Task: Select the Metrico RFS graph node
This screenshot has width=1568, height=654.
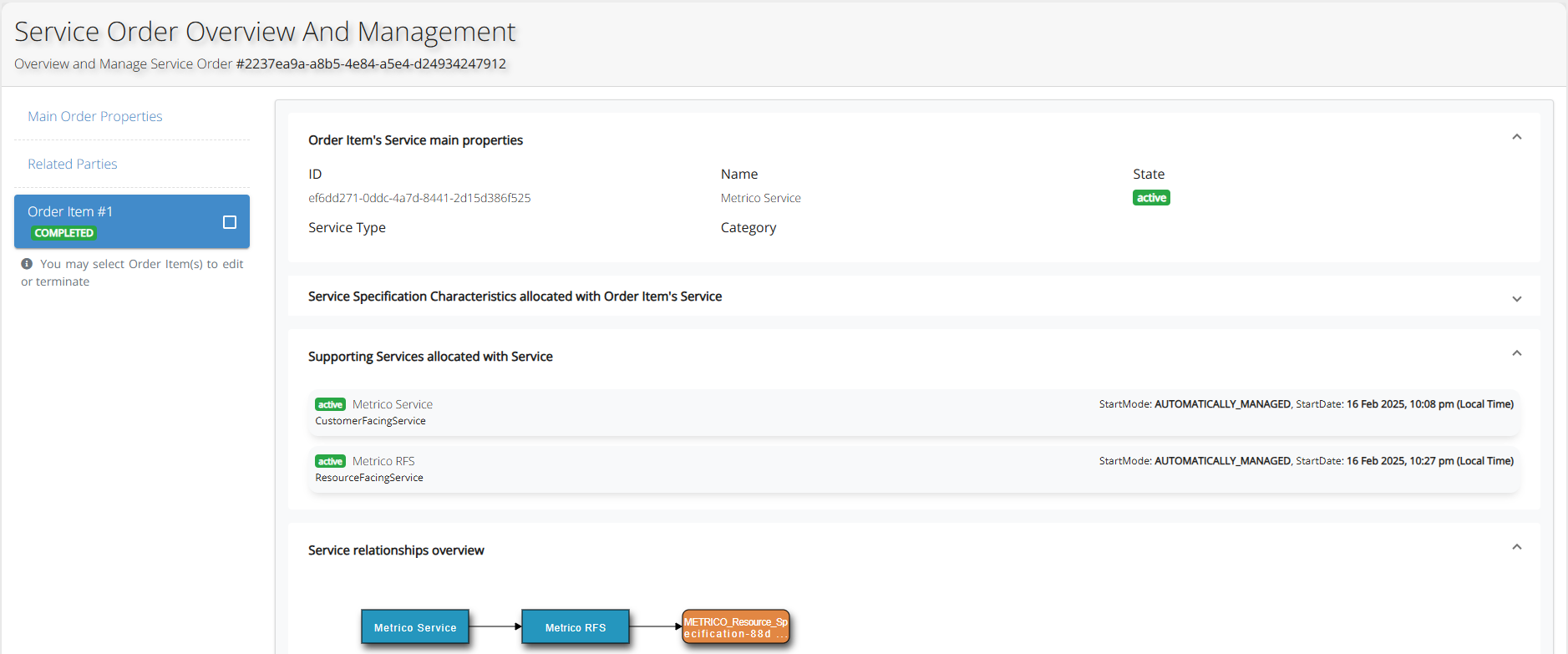Action: coord(575,627)
